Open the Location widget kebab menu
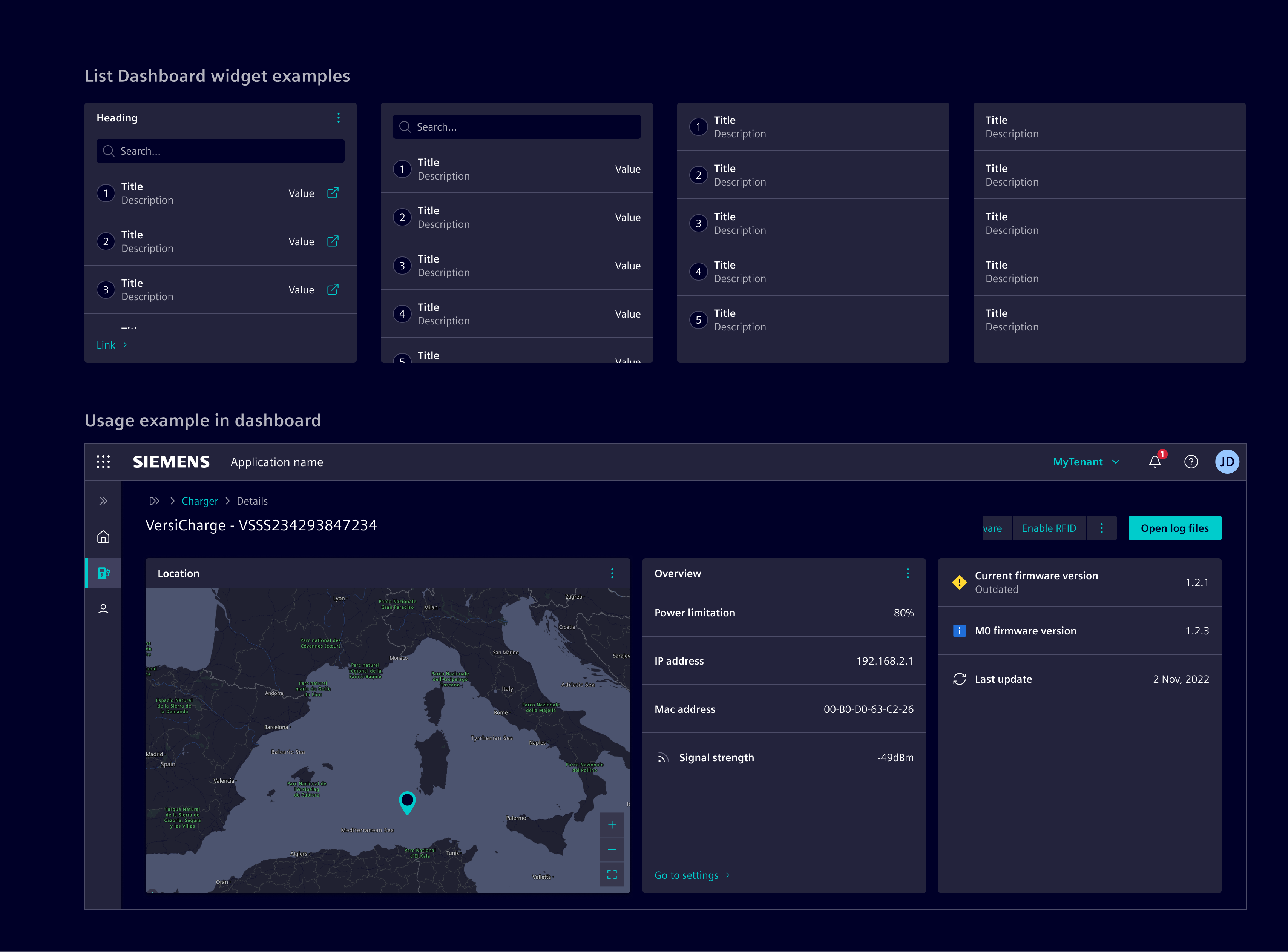1288x952 pixels. click(612, 573)
